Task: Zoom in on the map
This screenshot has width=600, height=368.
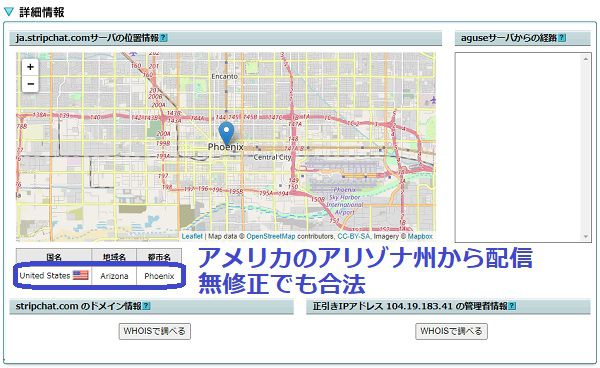Action: 30,67
